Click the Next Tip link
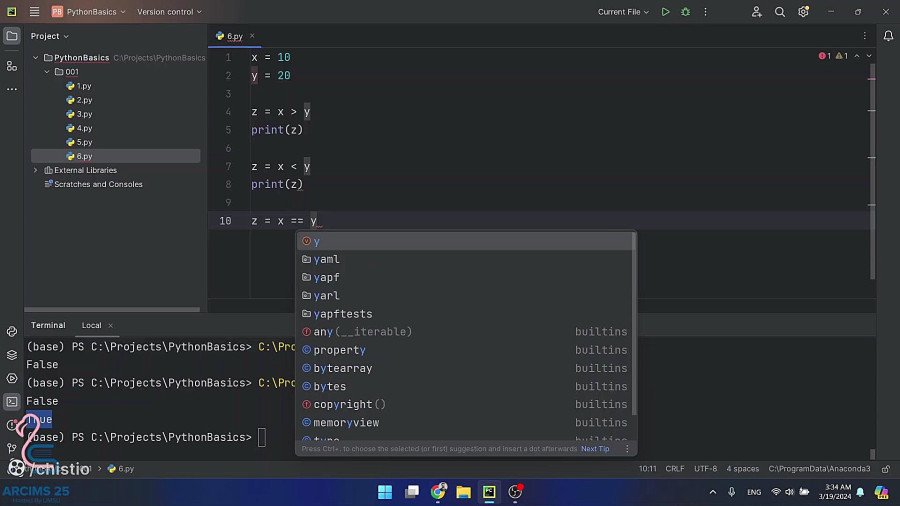The width and height of the screenshot is (900, 506). coord(595,449)
